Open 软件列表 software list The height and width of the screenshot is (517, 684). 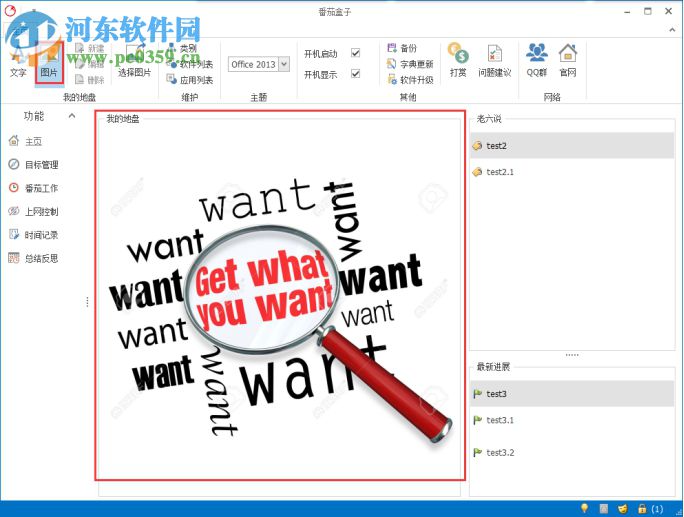point(191,64)
